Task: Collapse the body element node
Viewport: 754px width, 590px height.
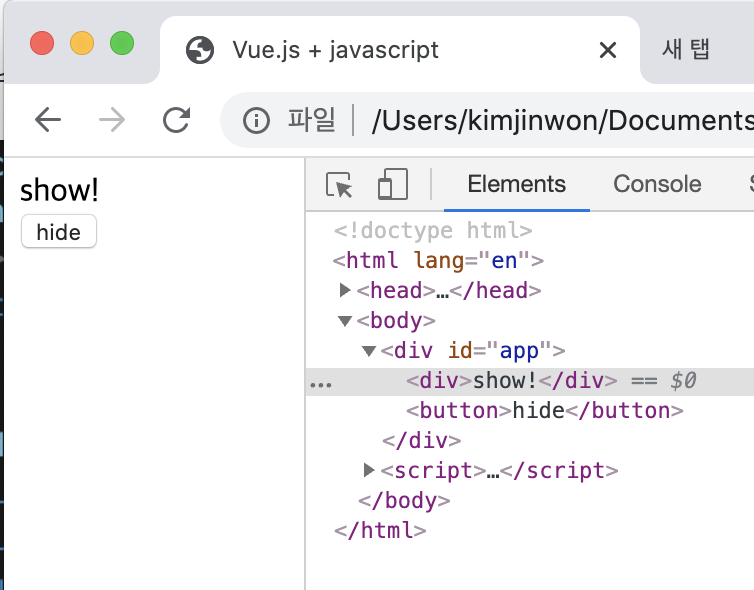Action: [345, 320]
